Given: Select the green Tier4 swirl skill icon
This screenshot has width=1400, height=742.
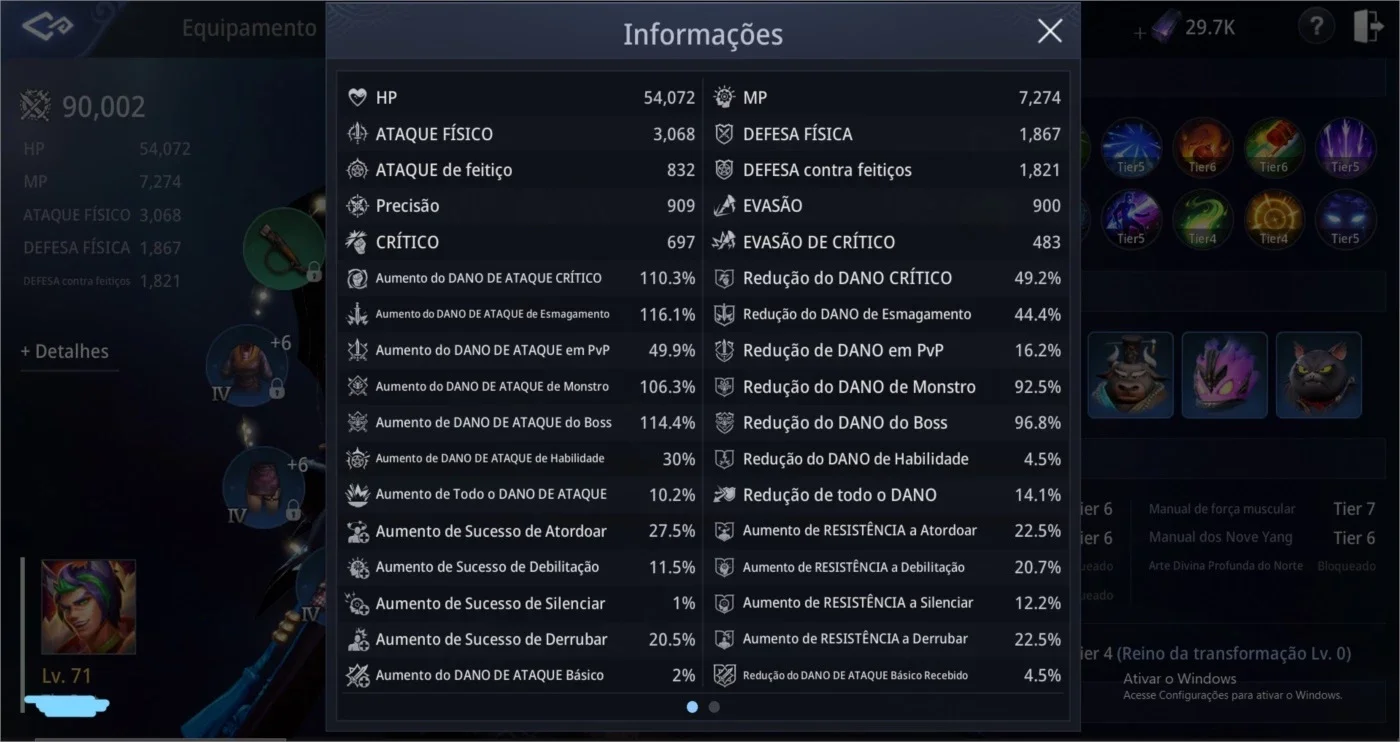Looking at the screenshot, I should (x=1202, y=219).
